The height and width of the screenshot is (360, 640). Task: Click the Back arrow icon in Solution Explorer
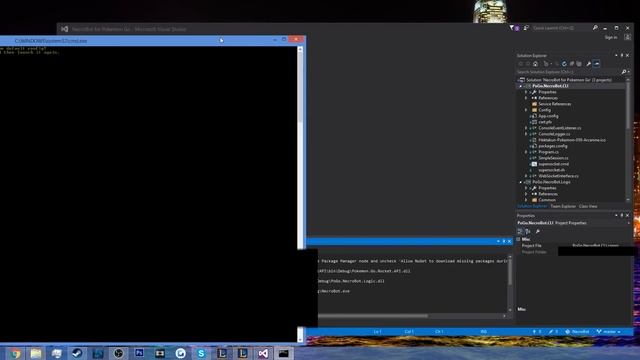click(520, 64)
